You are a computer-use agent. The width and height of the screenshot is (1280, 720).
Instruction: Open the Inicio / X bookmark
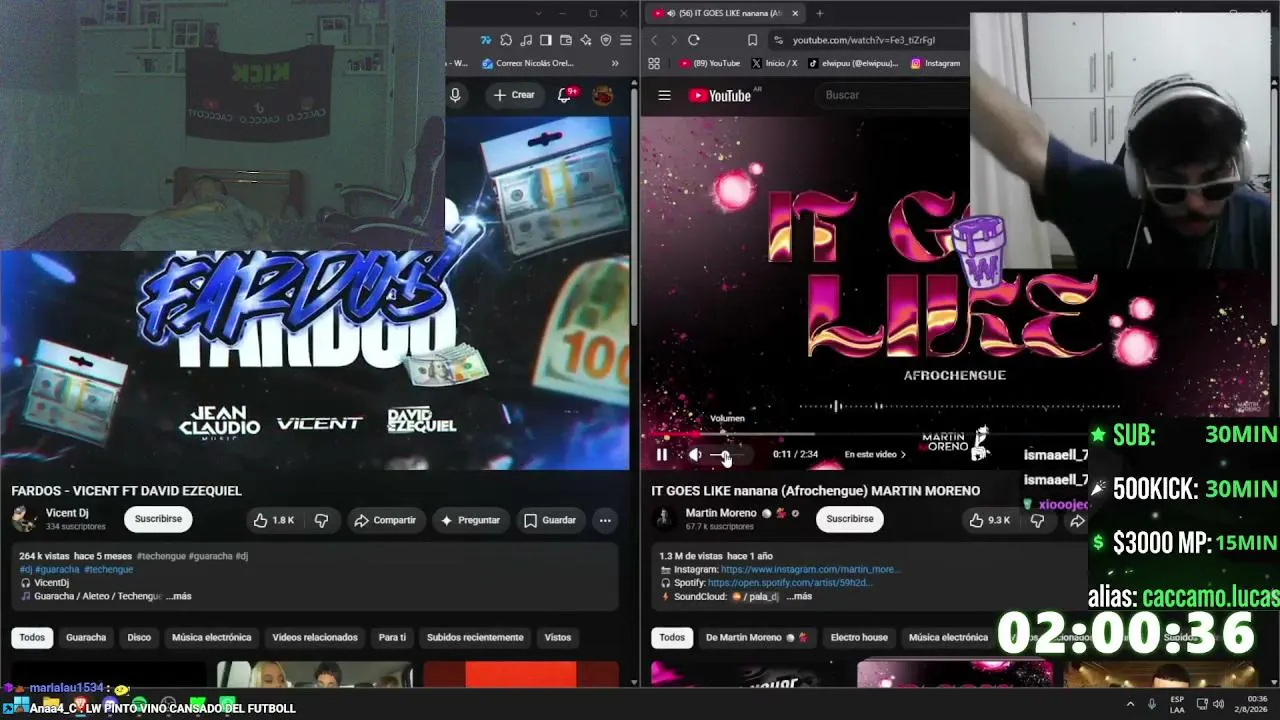(x=774, y=63)
